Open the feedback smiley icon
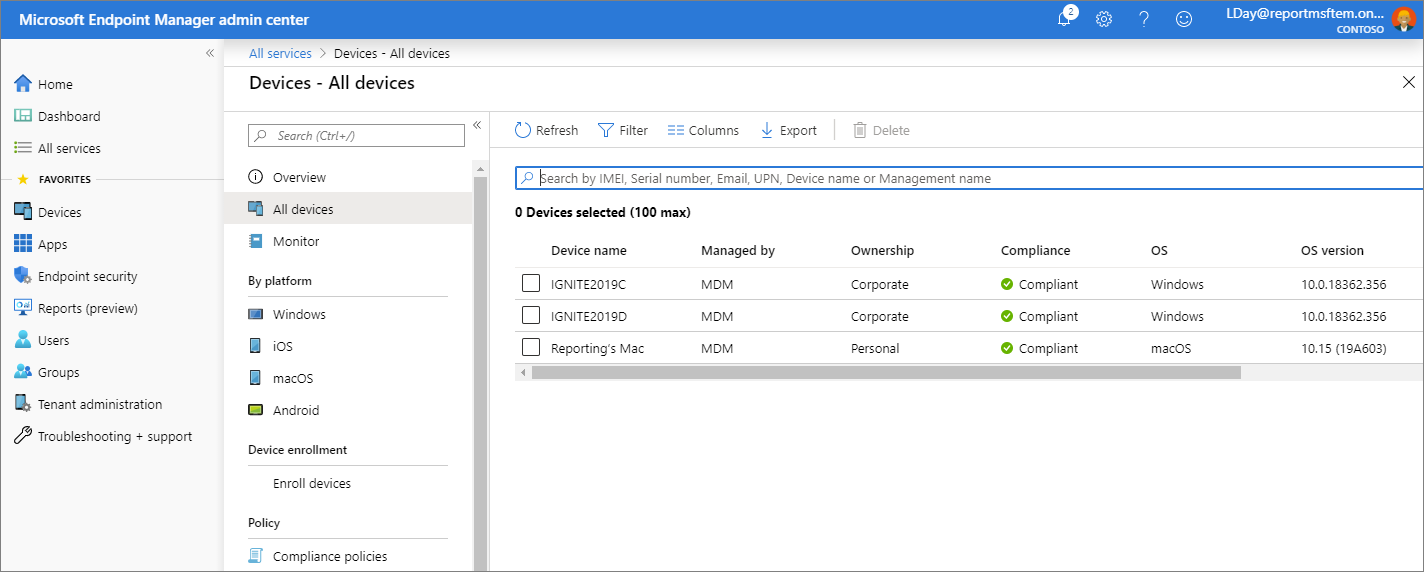This screenshot has width=1424, height=572. click(x=1184, y=19)
